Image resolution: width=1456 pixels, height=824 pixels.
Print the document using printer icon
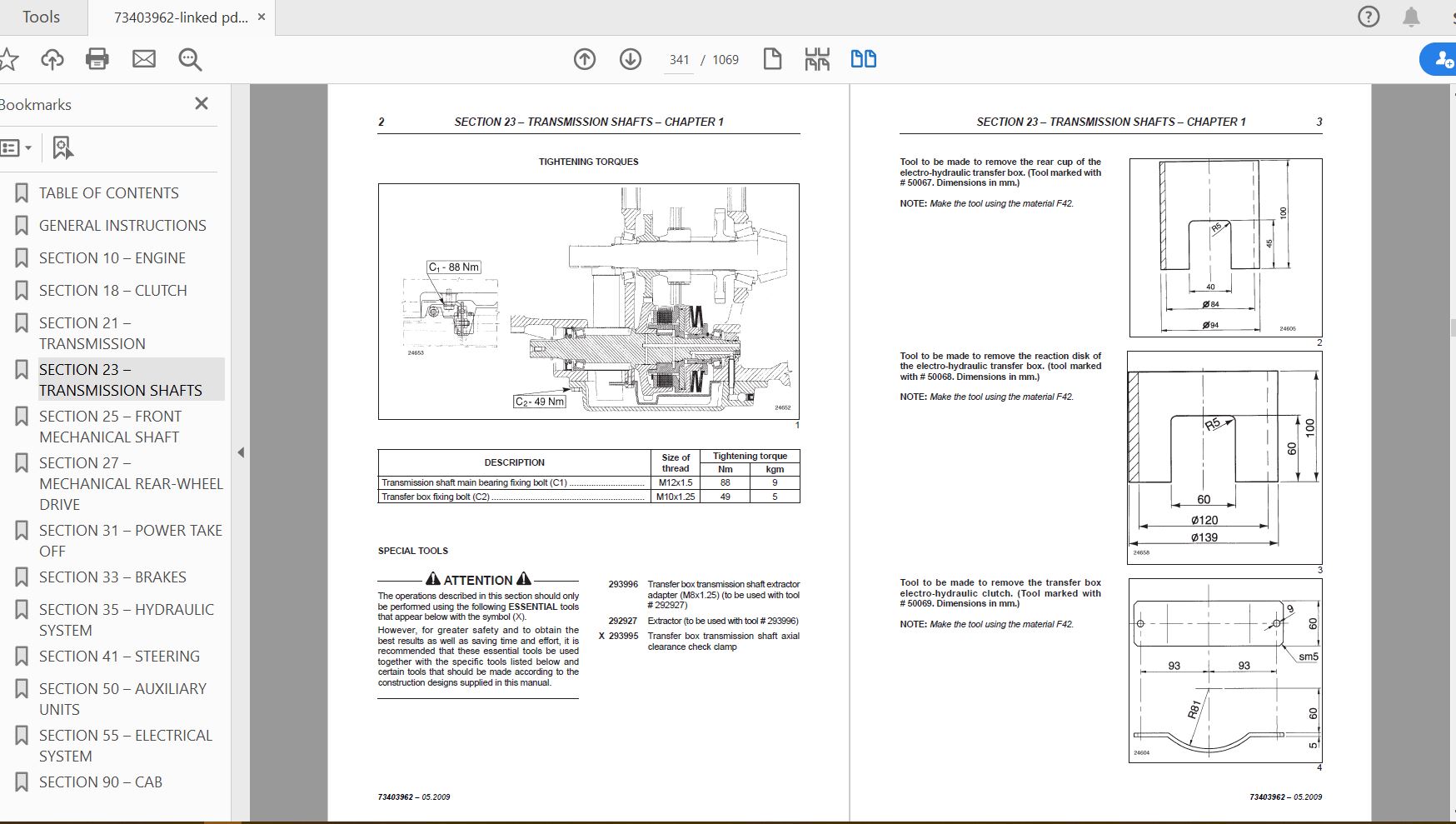tap(97, 59)
